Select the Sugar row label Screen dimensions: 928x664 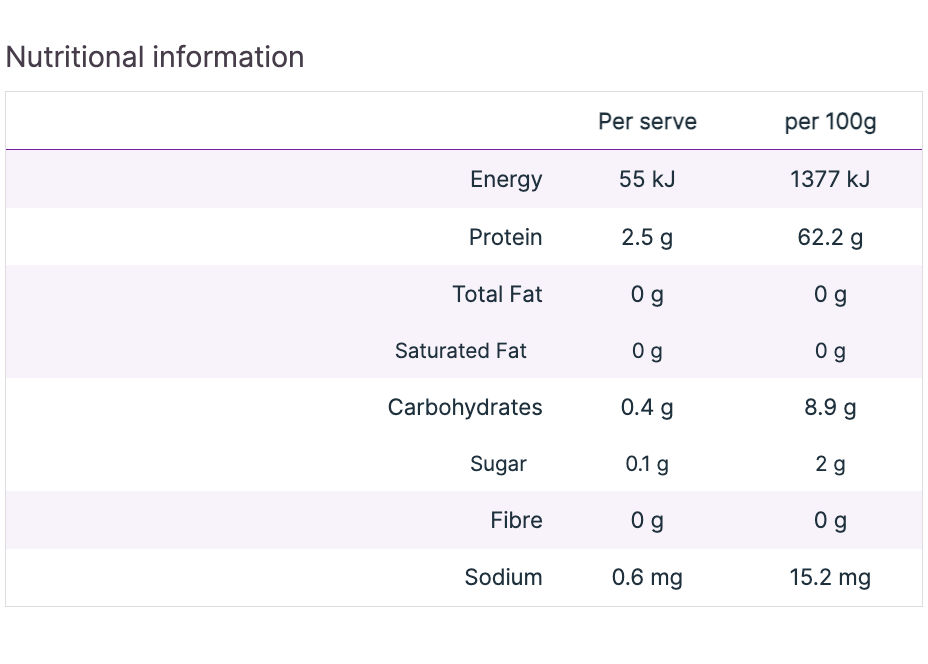pyautogui.click(x=498, y=464)
